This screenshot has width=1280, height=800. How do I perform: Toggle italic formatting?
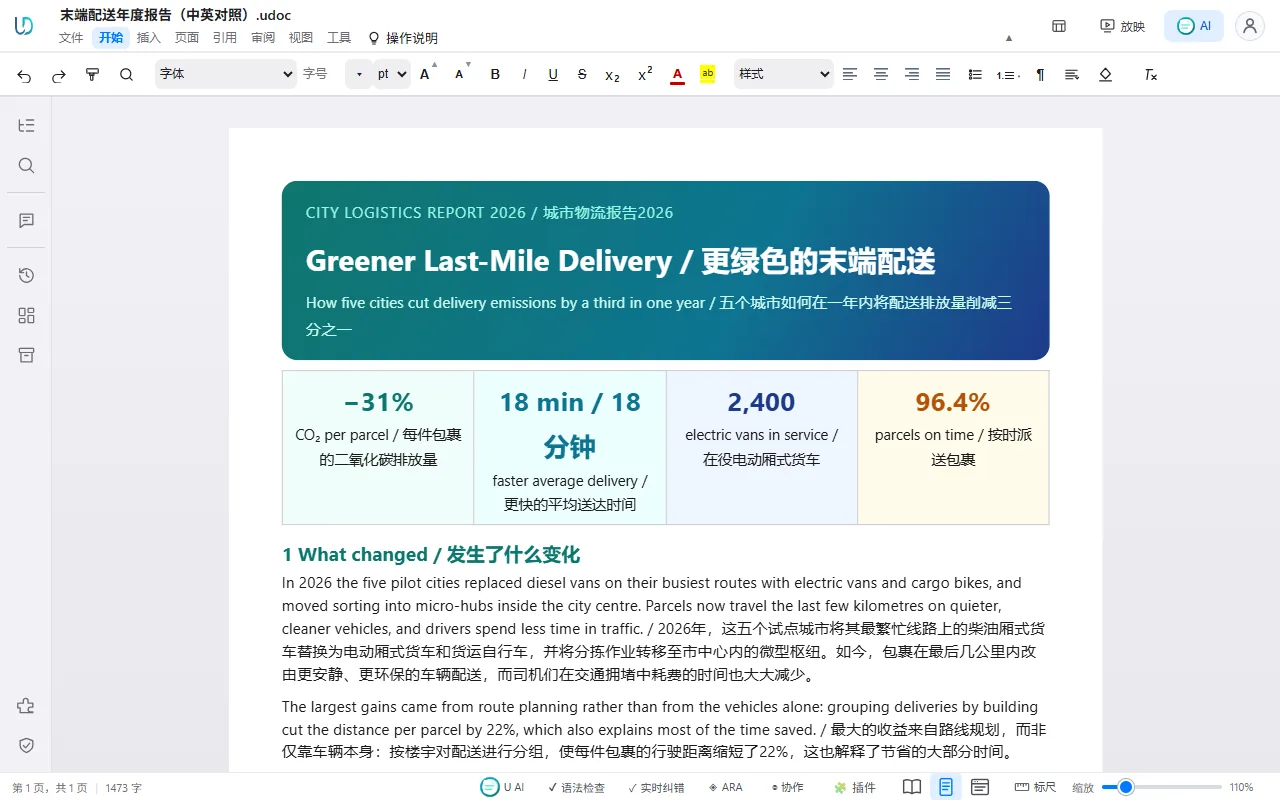(x=524, y=75)
